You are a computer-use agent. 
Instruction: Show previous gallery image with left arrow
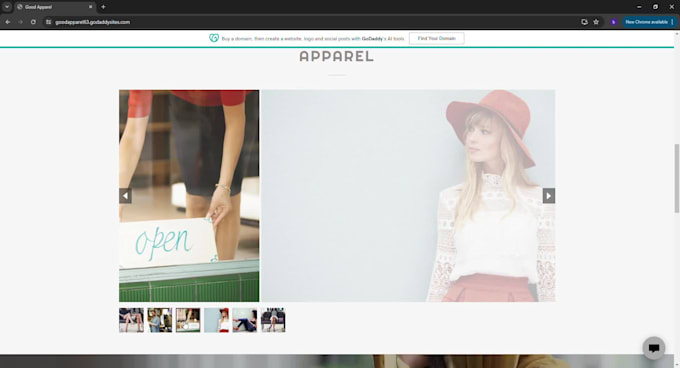click(125, 196)
